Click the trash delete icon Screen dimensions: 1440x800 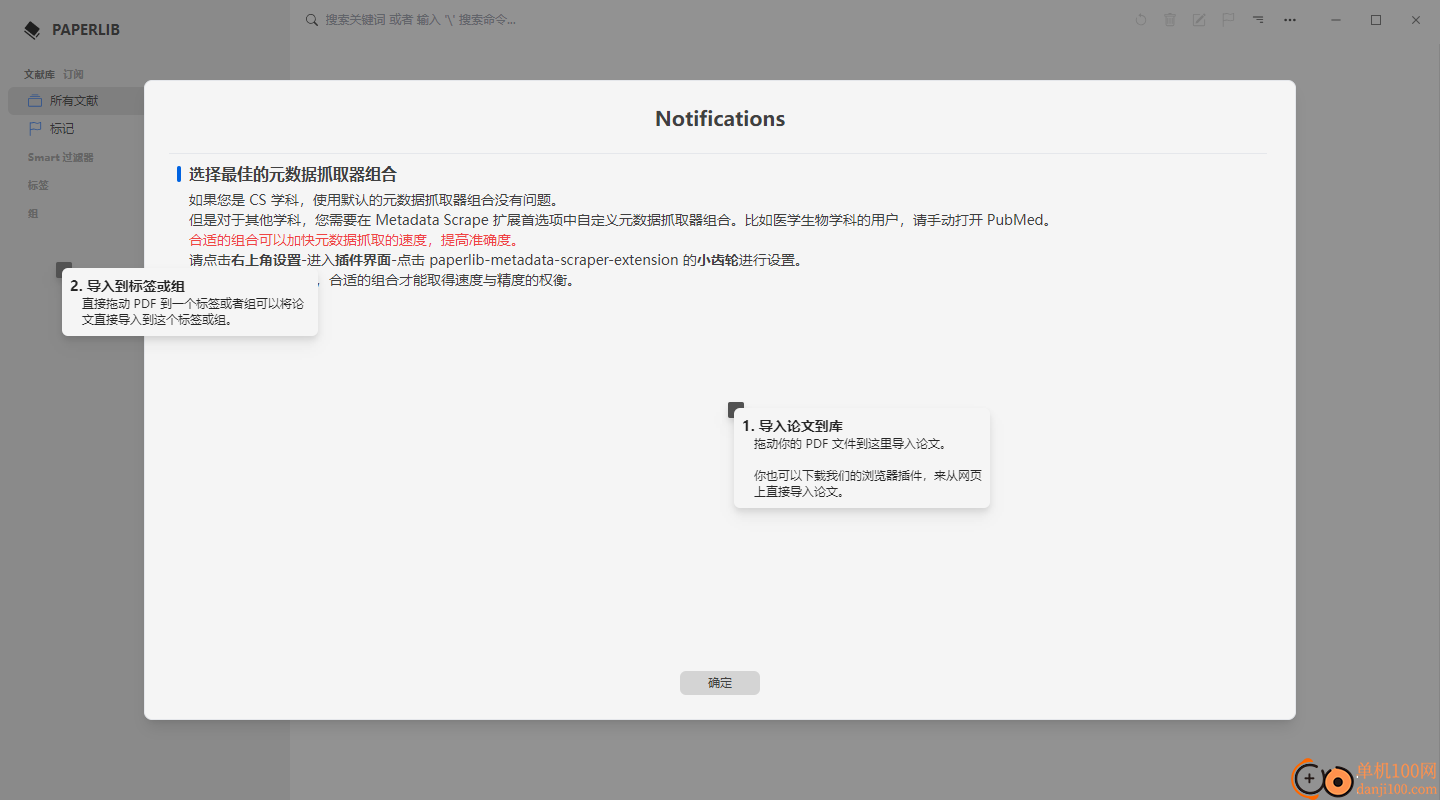coord(1170,19)
